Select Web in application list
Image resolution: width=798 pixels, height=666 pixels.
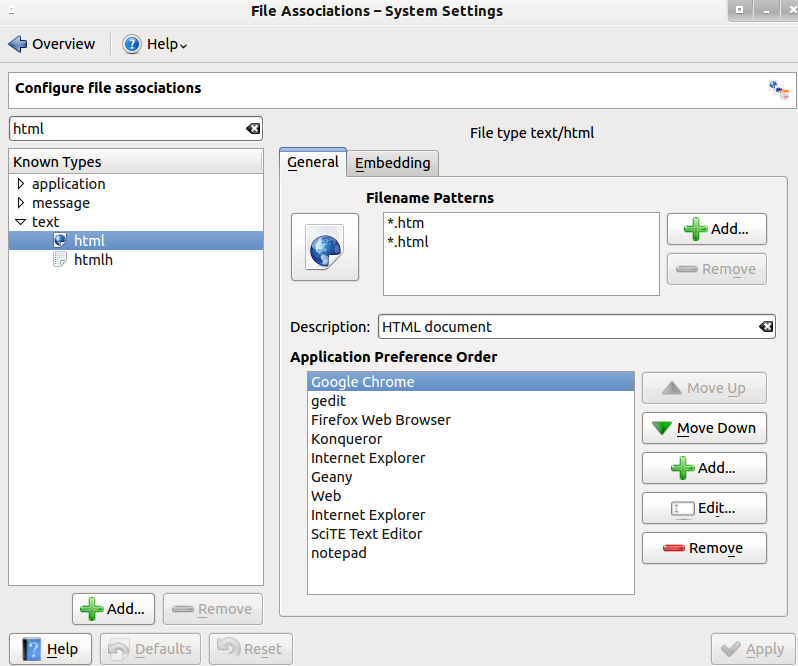pos(471,496)
